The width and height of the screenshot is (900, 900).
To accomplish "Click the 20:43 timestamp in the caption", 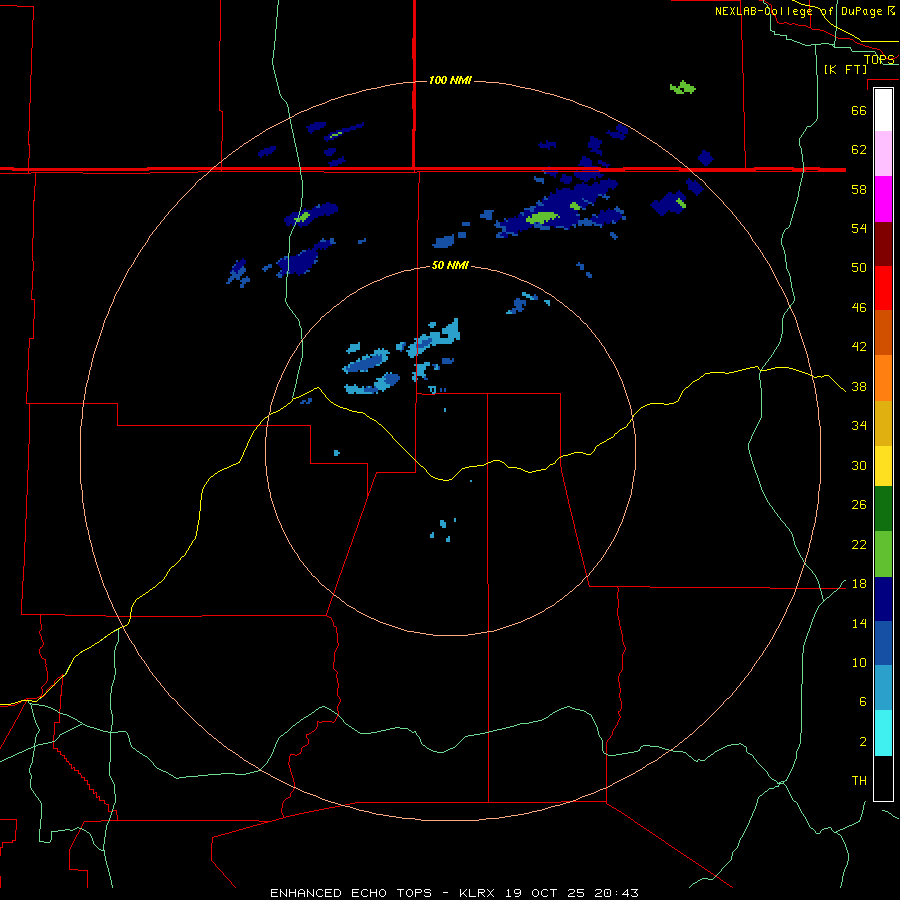I will pyautogui.click(x=615, y=893).
